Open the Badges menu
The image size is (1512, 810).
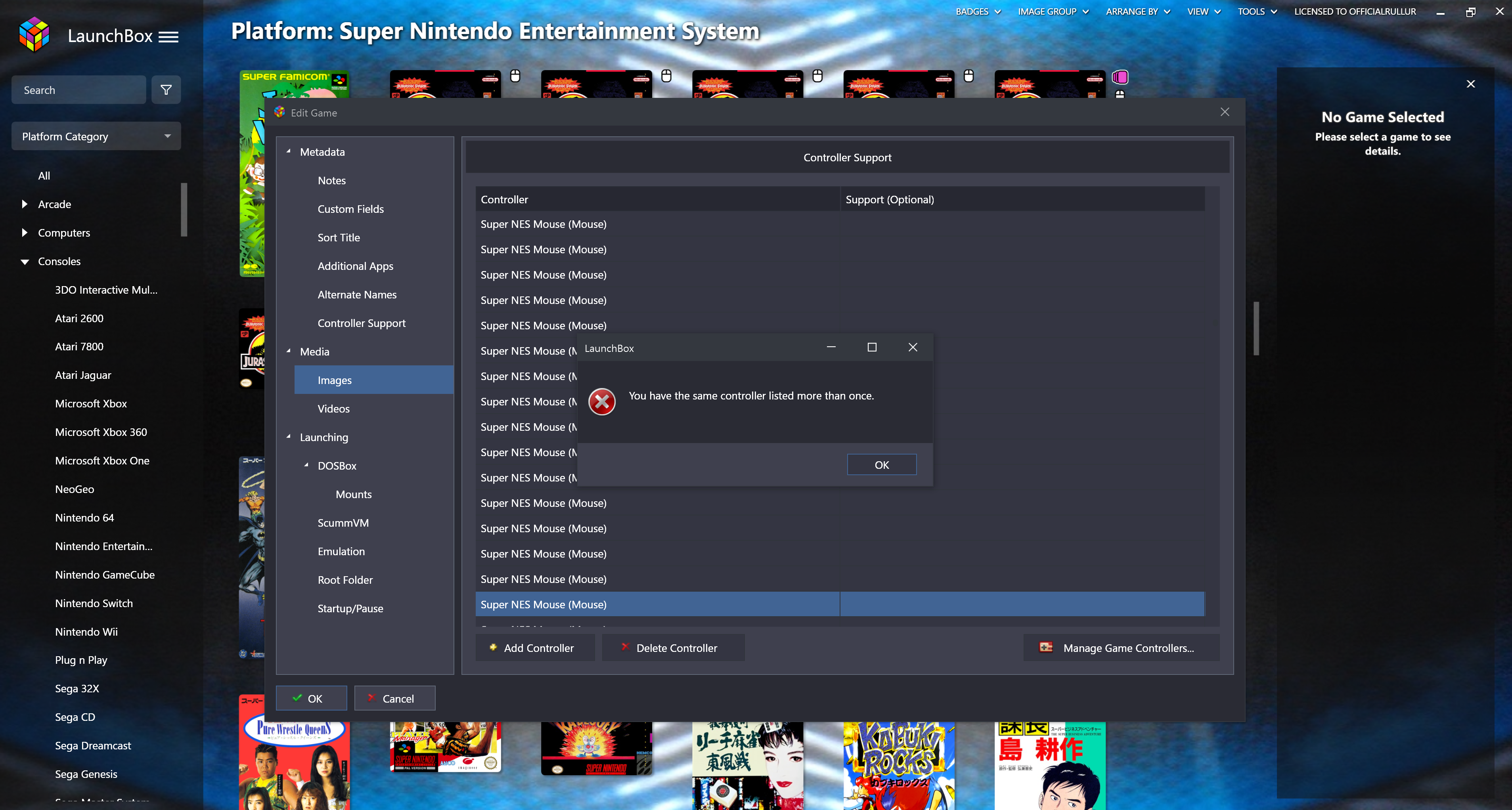click(x=978, y=11)
